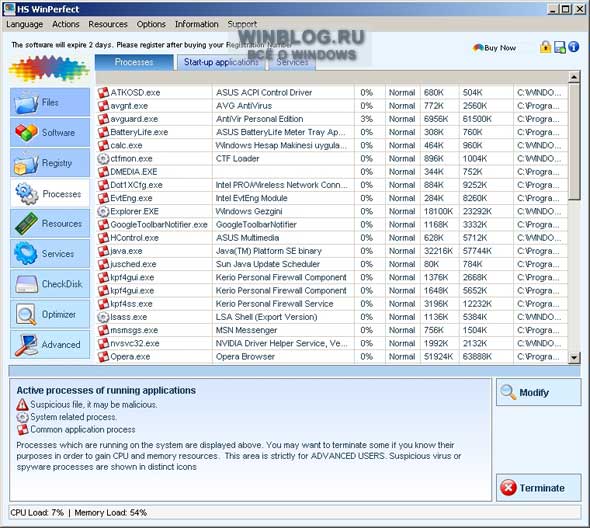Image resolution: width=590 pixels, height=528 pixels.
Task: Click the Buy Now colorful icon
Action: click(478, 47)
